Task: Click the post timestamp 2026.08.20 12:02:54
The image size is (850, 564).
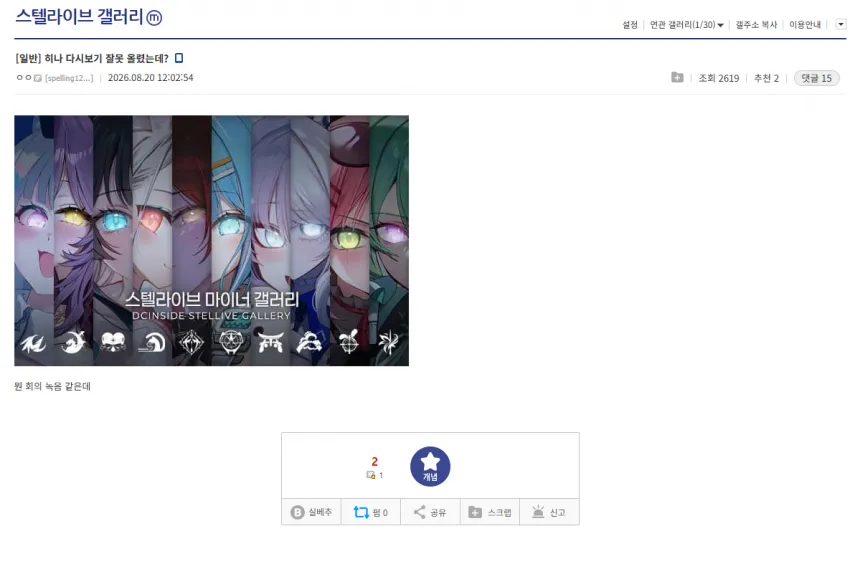Action: click(x=150, y=78)
